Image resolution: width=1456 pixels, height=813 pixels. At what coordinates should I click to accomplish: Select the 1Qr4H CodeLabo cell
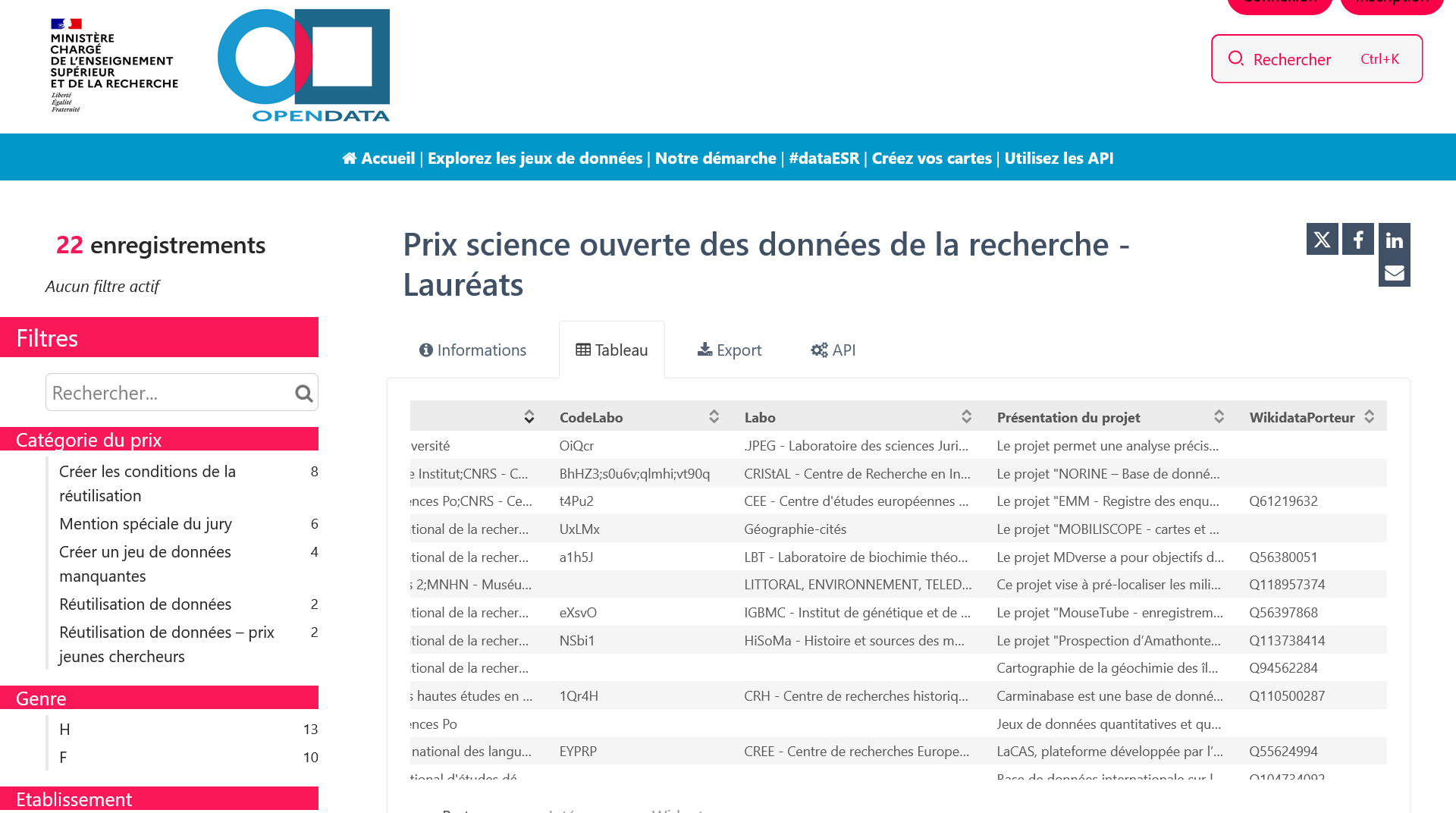pos(579,695)
